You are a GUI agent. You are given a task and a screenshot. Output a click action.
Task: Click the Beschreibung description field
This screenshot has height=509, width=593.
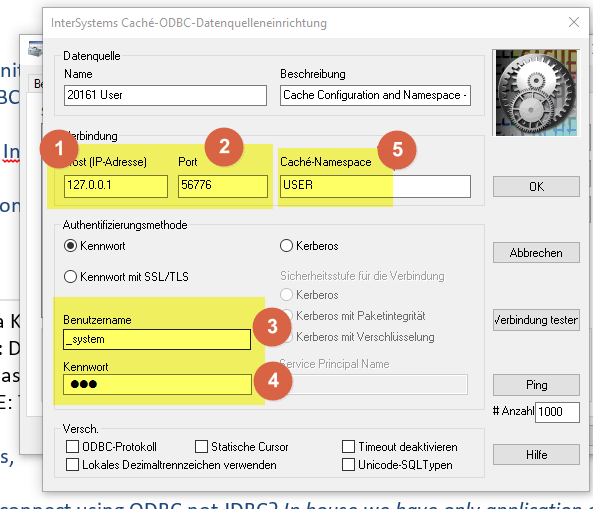pos(375,95)
